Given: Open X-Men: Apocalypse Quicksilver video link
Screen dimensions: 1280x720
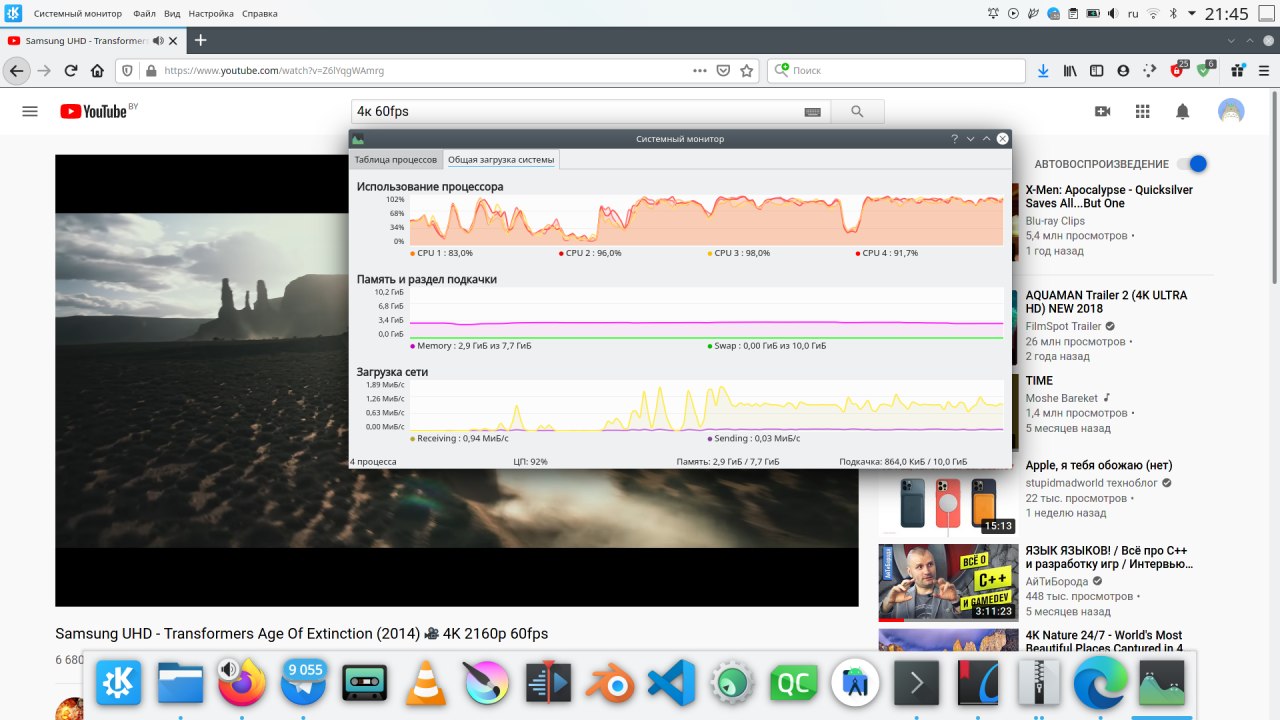Looking at the screenshot, I should pos(1109,196).
